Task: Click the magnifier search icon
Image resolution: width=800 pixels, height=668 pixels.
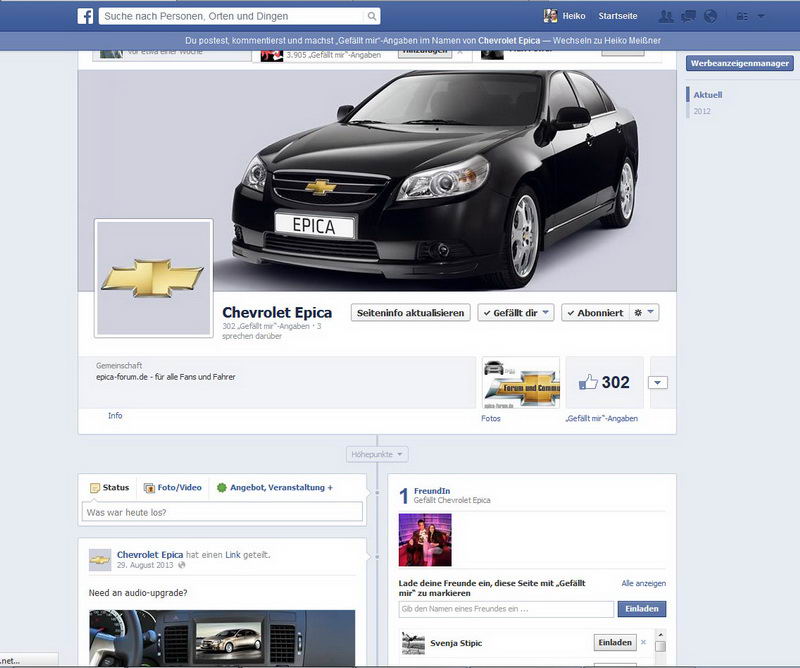Action: pyautogui.click(x=372, y=16)
